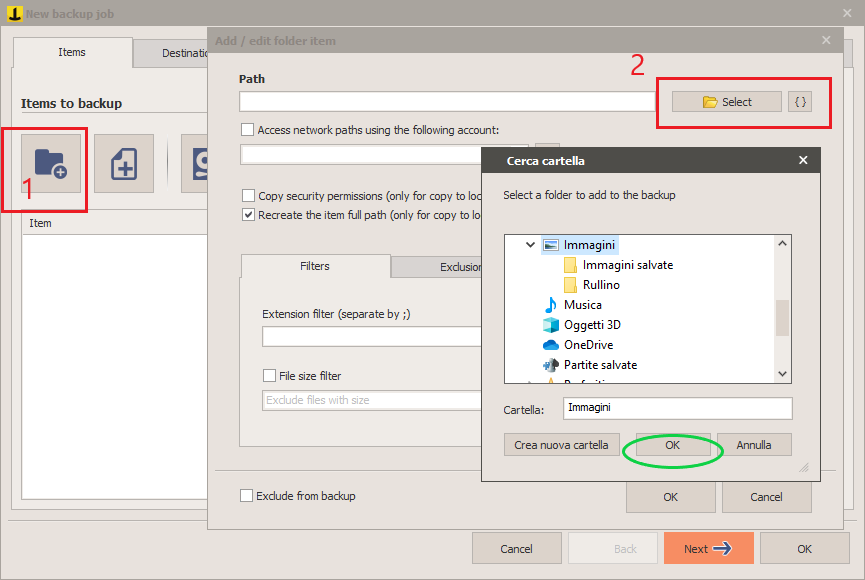Image resolution: width=865 pixels, height=580 pixels.
Task: Click the Path input field
Action: point(447,102)
